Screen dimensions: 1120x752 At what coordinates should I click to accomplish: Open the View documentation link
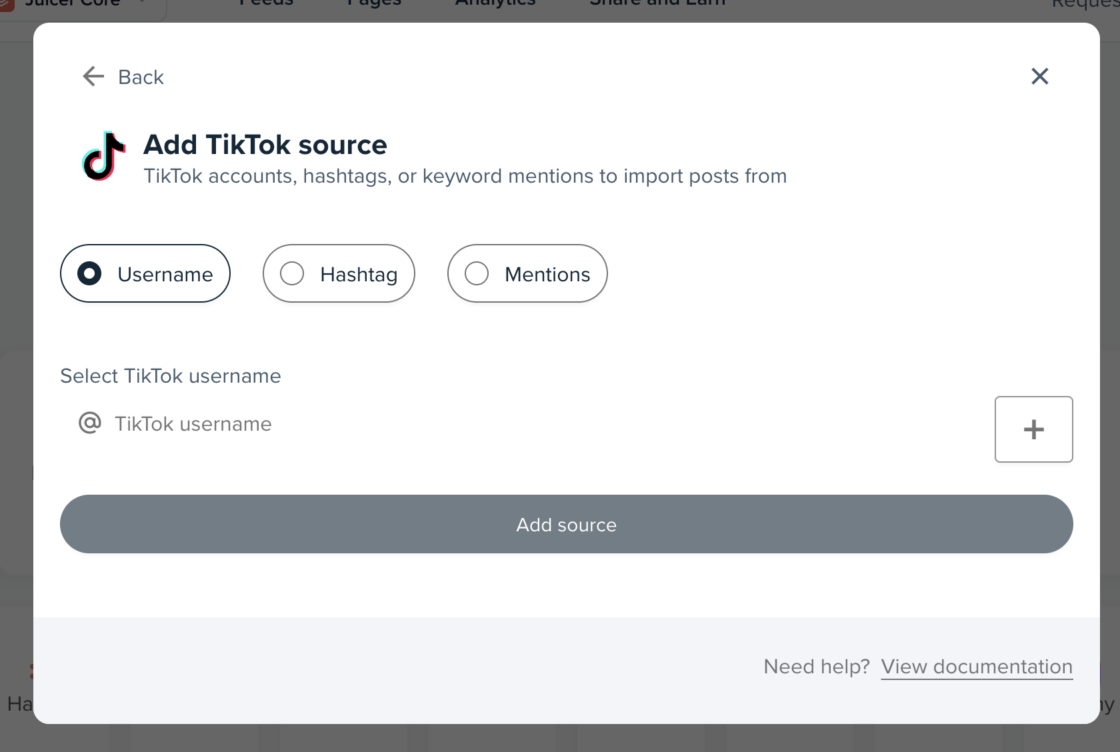click(976, 666)
